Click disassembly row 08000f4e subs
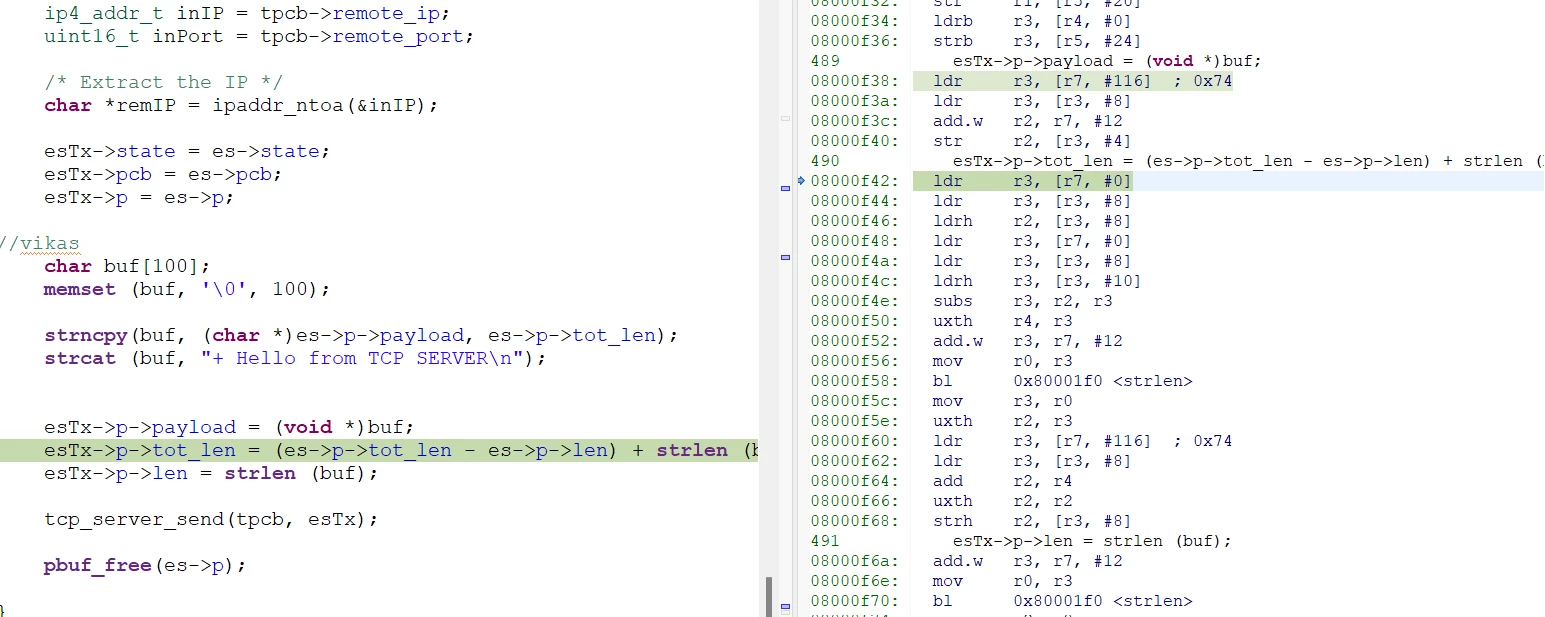 [961, 301]
